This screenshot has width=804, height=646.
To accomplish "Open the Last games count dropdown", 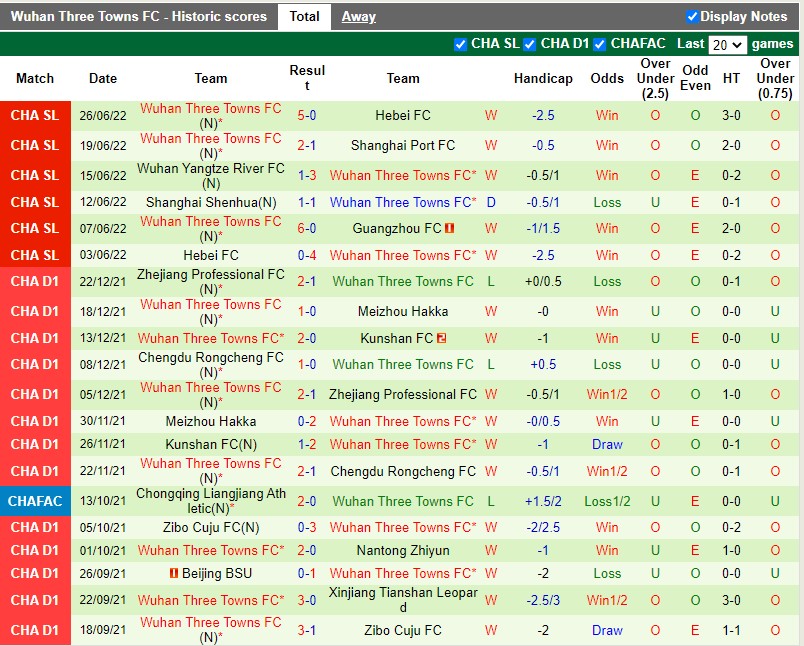I will 730,43.
